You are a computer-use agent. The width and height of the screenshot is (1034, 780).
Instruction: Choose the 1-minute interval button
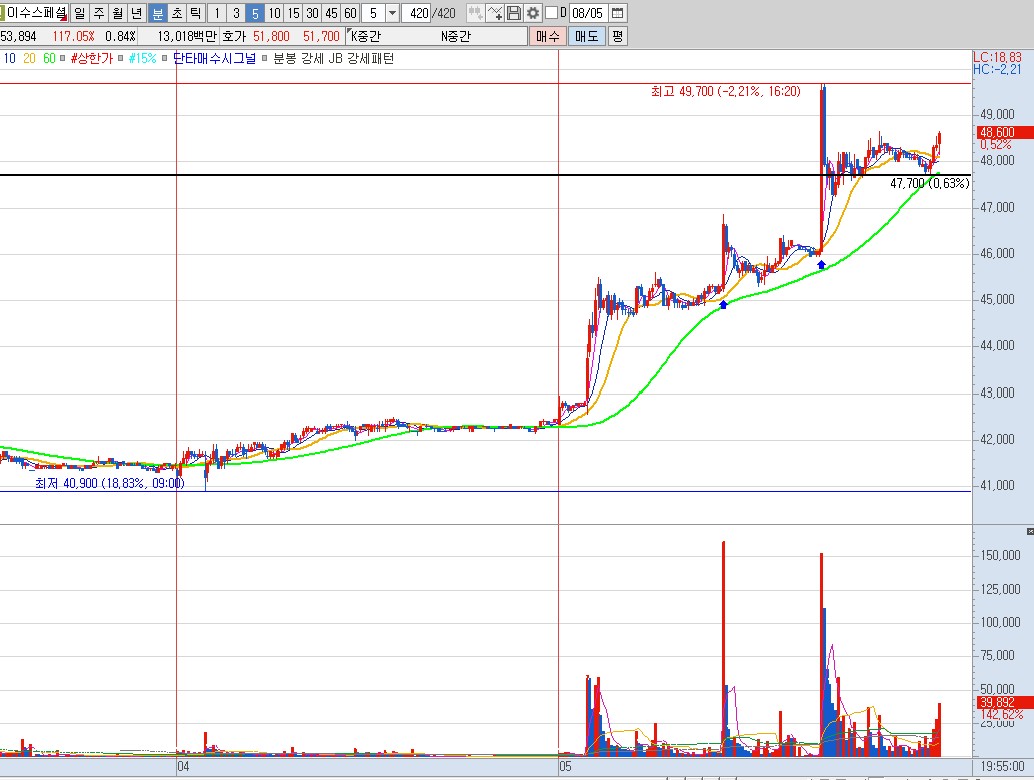tap(217, 13)
